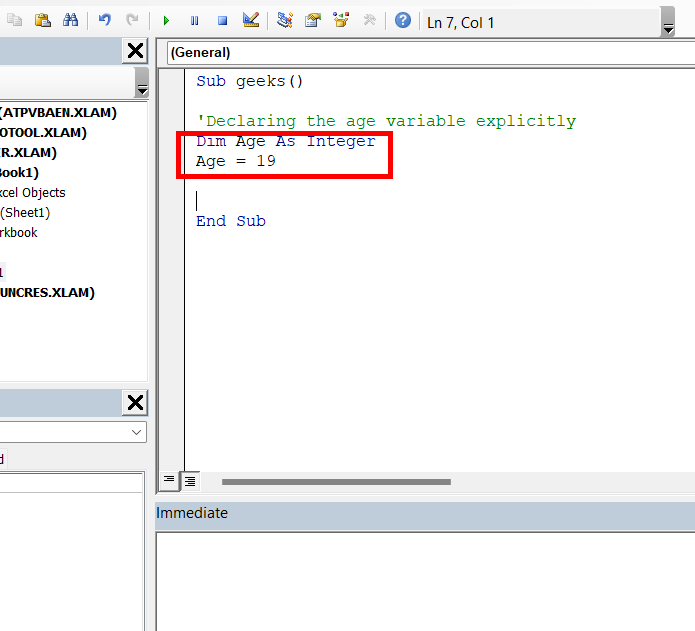This screenshot has height=631, width=695.
Task: Click the Paste clipboard icon
Action: (43, 20)
